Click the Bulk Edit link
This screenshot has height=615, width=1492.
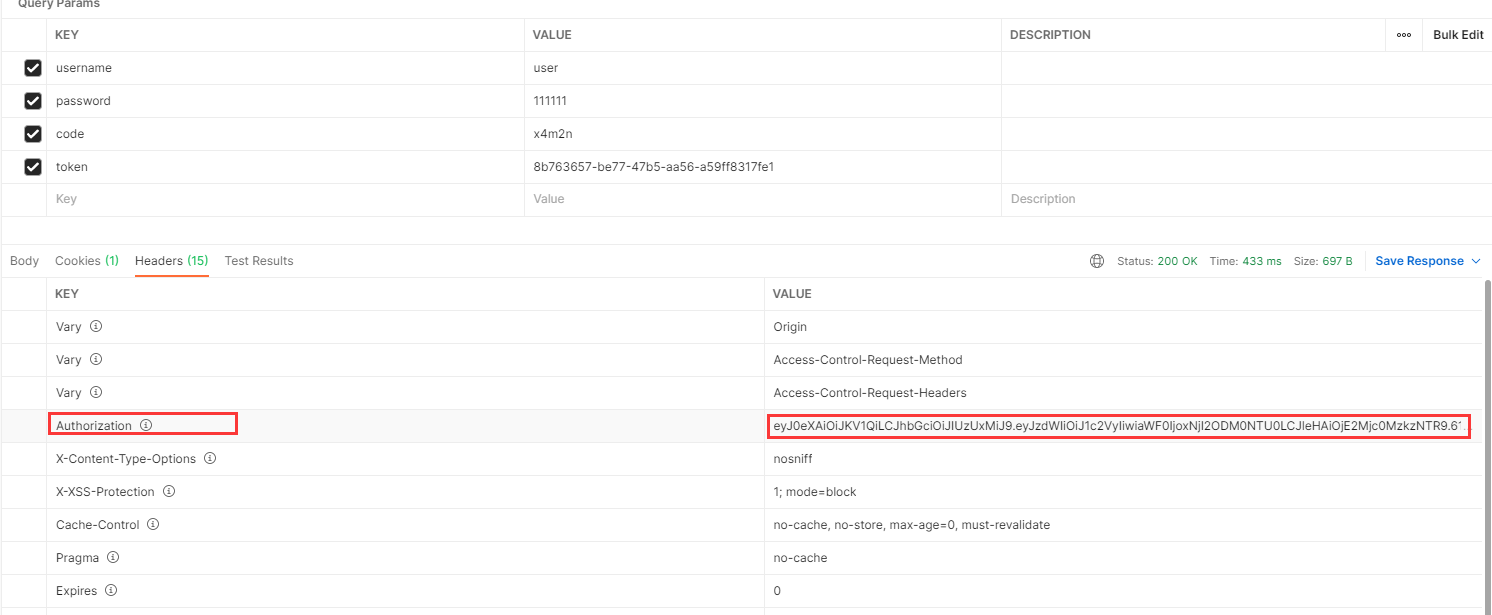click(x=1458, y=35)
